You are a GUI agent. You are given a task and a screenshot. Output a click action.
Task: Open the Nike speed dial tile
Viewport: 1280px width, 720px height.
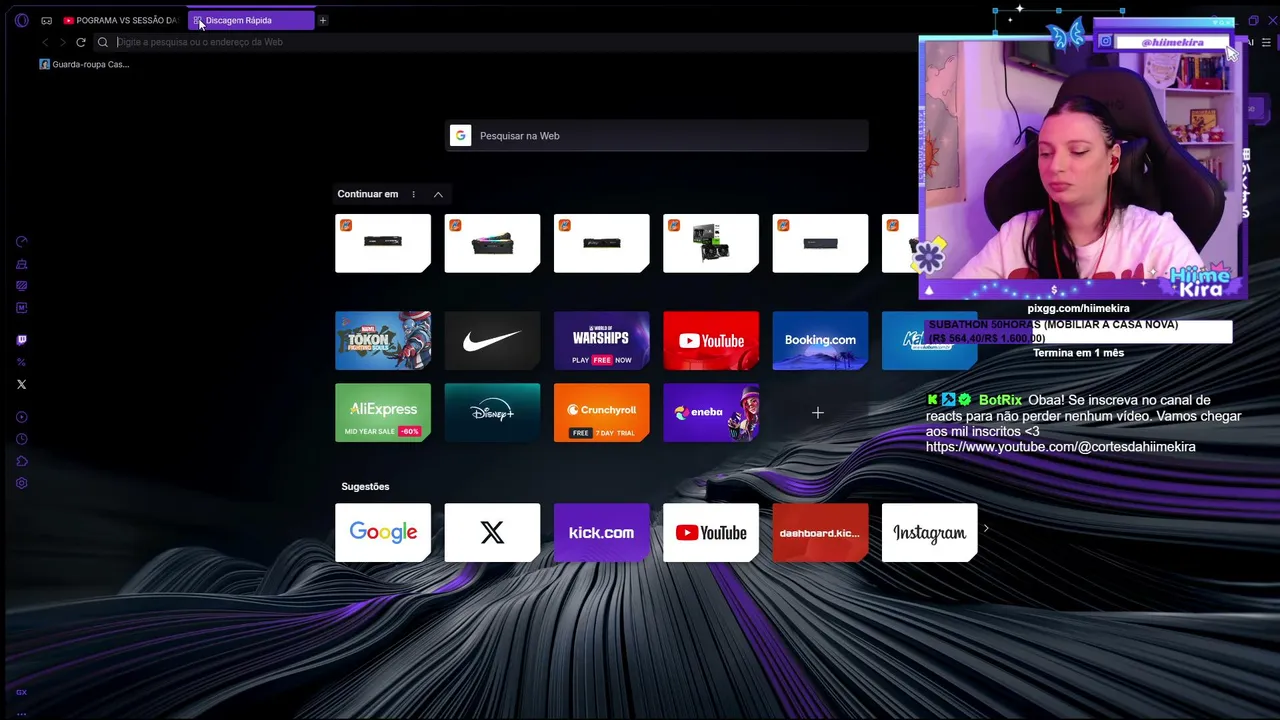click(492, 340)
